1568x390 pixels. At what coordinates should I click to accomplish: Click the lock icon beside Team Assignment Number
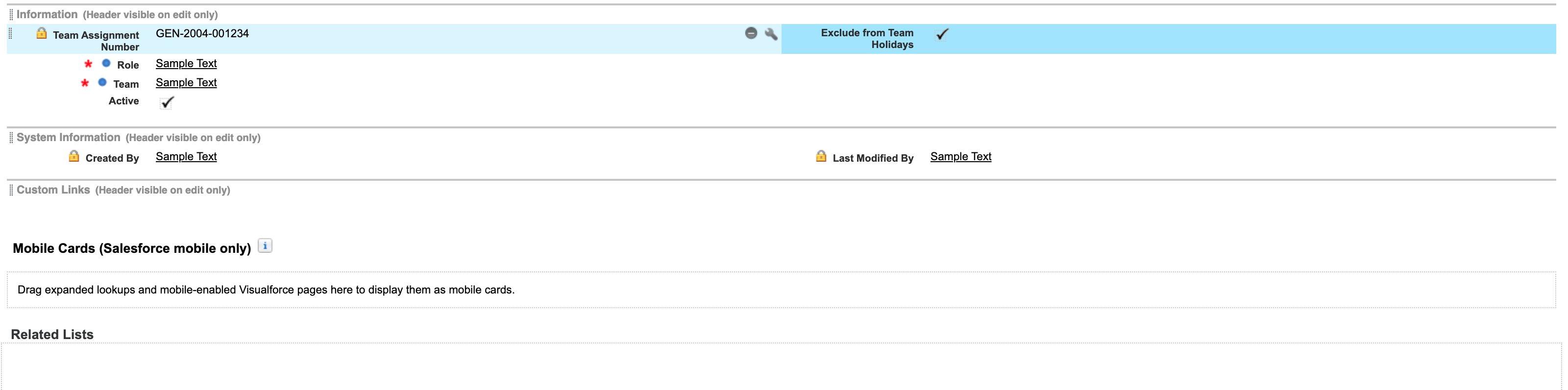41,33
